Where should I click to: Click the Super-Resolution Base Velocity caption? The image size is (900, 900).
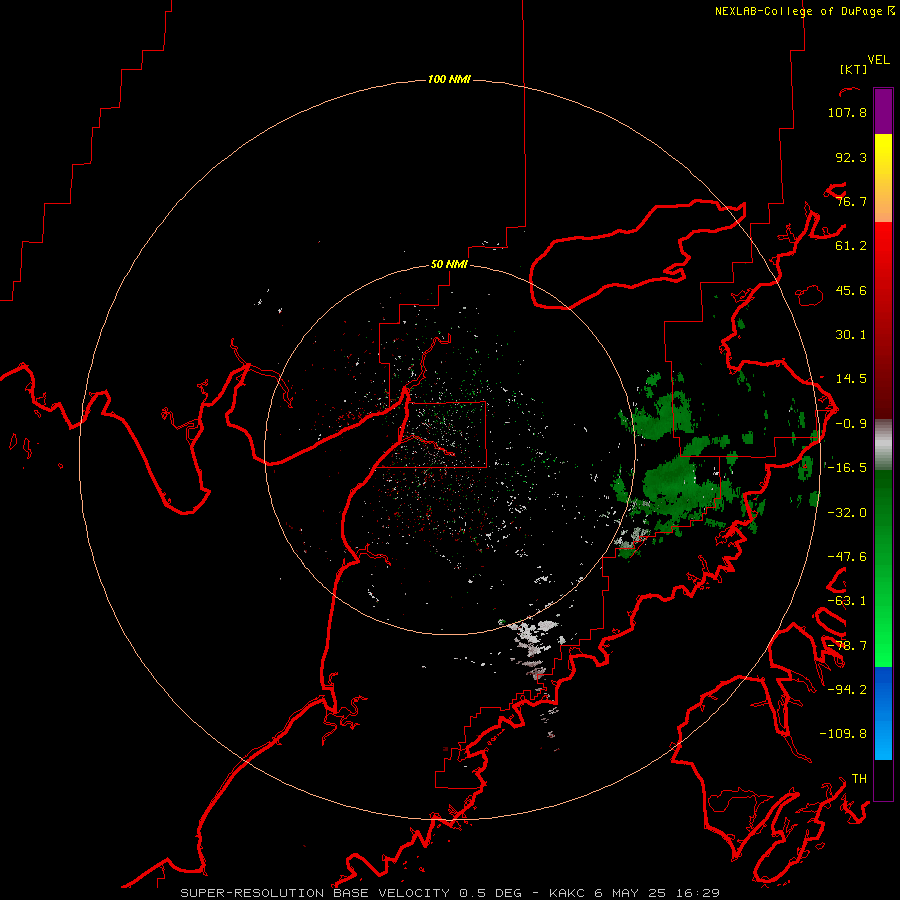(x=450, y=893)
